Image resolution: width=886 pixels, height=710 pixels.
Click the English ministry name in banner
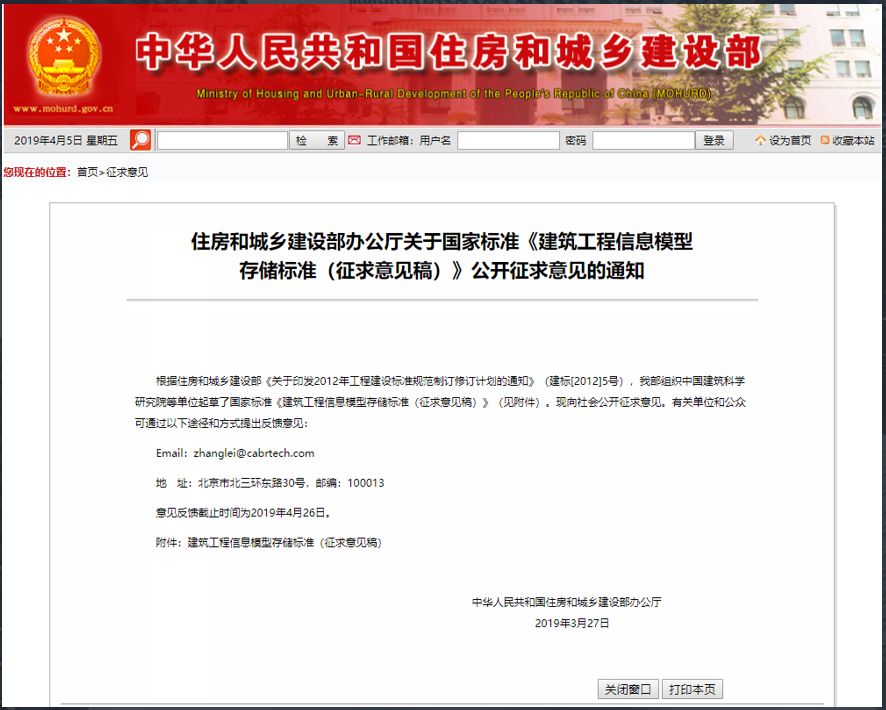(x=454, y=94)
